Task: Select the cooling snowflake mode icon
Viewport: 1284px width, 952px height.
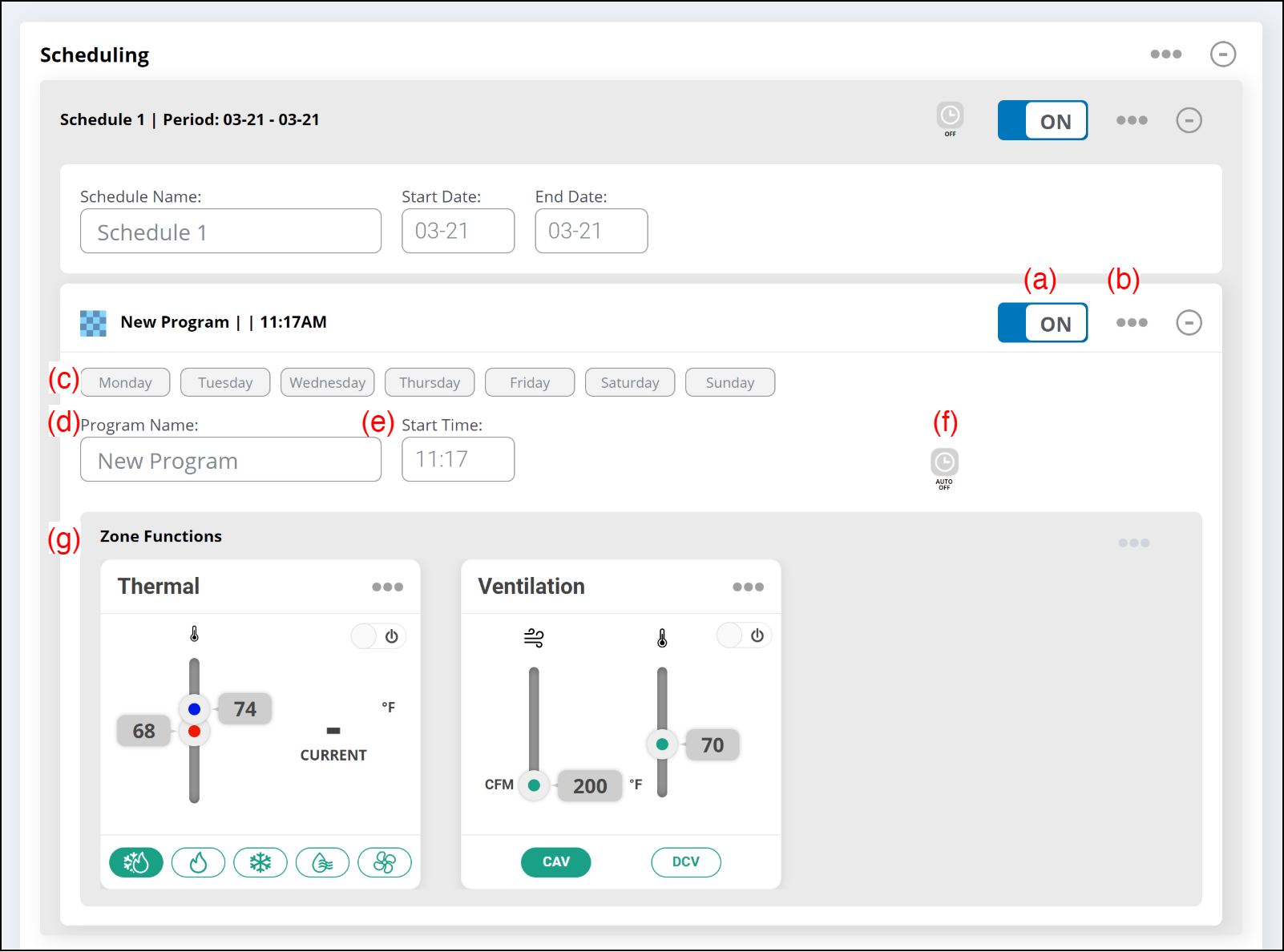Action: tap(260, 862)
